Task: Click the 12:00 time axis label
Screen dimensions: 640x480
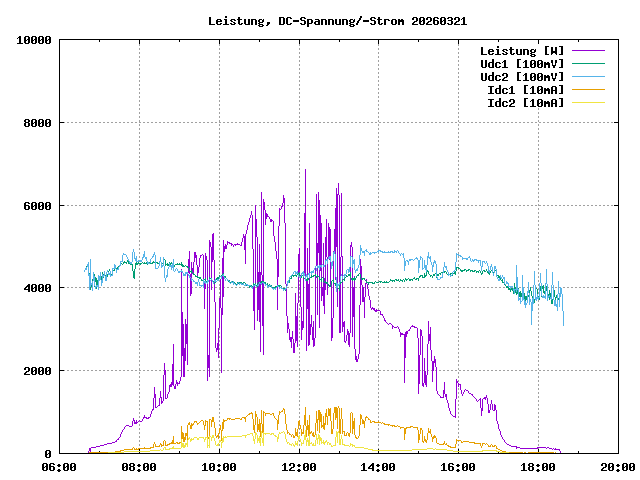Action: tap(299, 467)
